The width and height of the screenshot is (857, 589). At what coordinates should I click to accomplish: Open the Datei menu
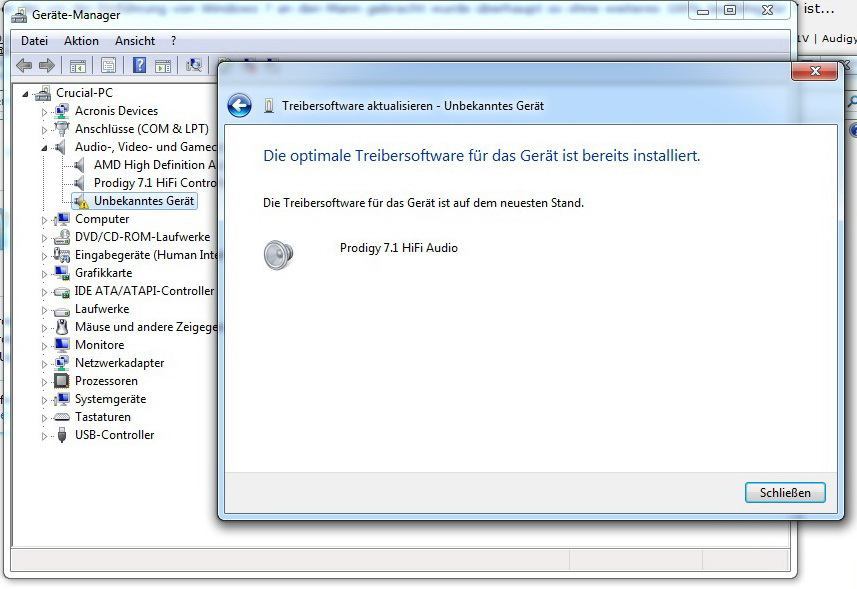[34, 41]
